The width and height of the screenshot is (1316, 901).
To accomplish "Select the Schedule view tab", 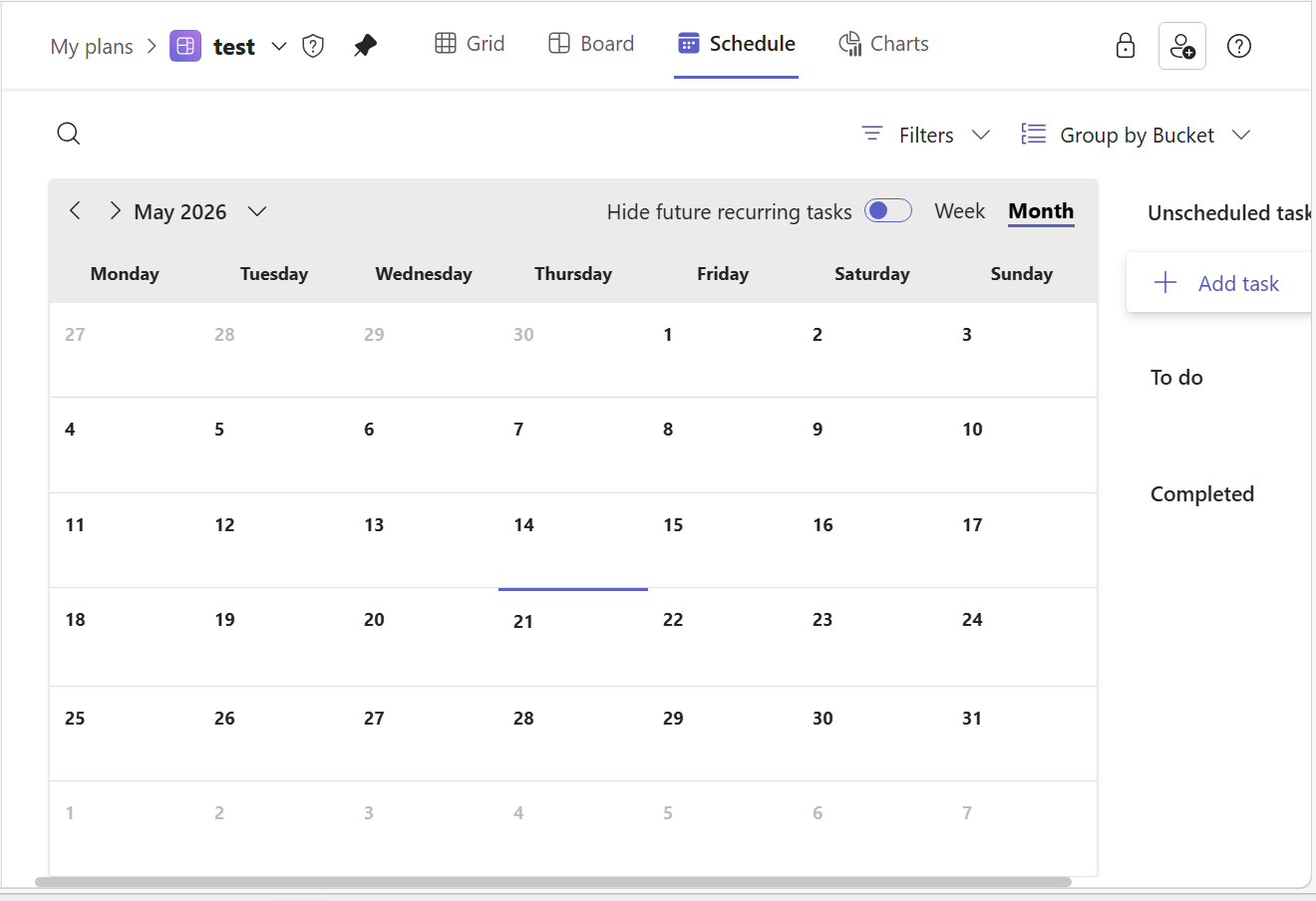I will pyautogui.click(x=737, y=44).
